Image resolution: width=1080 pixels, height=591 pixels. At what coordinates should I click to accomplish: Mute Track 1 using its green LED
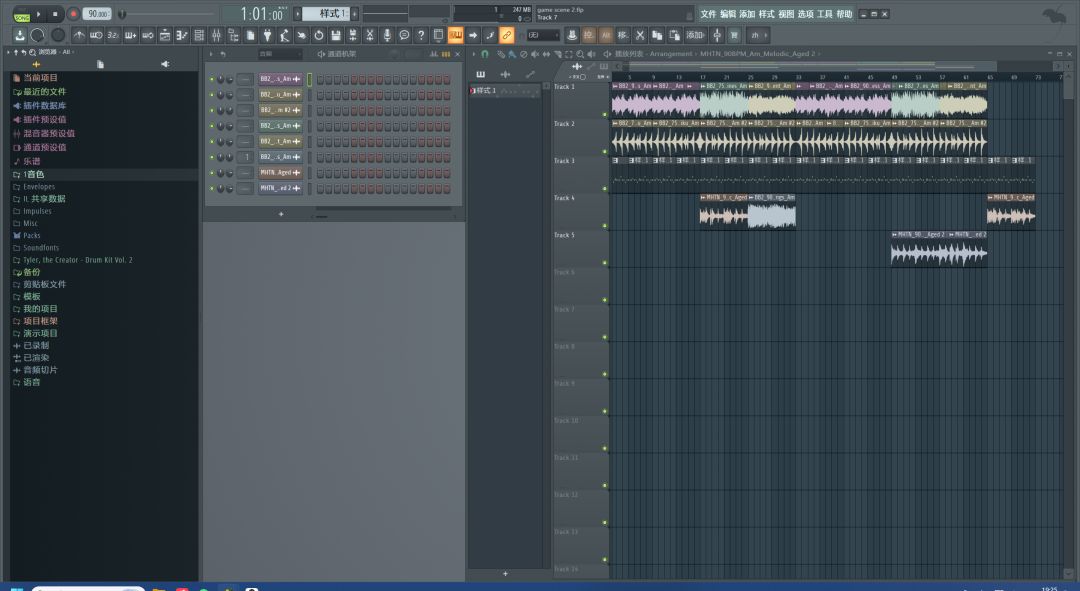(x=605, y=115)
